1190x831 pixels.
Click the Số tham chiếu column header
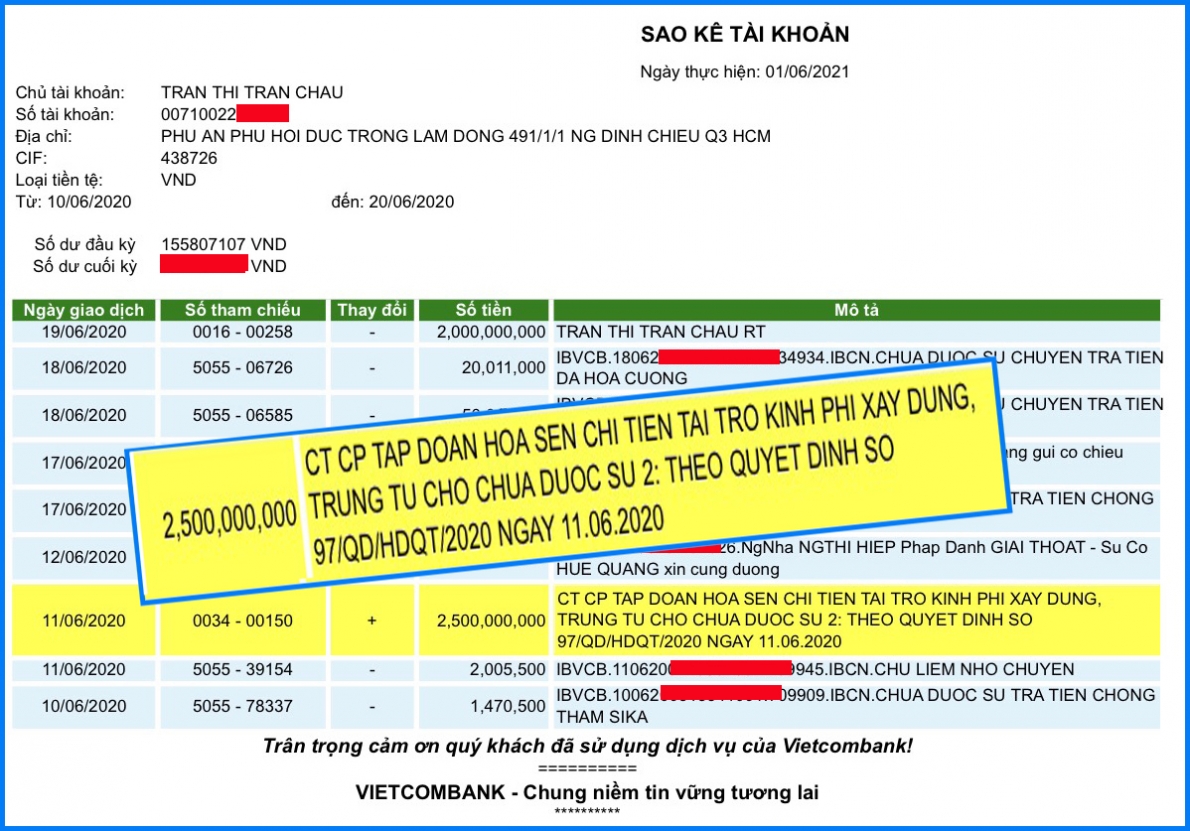point(243,310)
